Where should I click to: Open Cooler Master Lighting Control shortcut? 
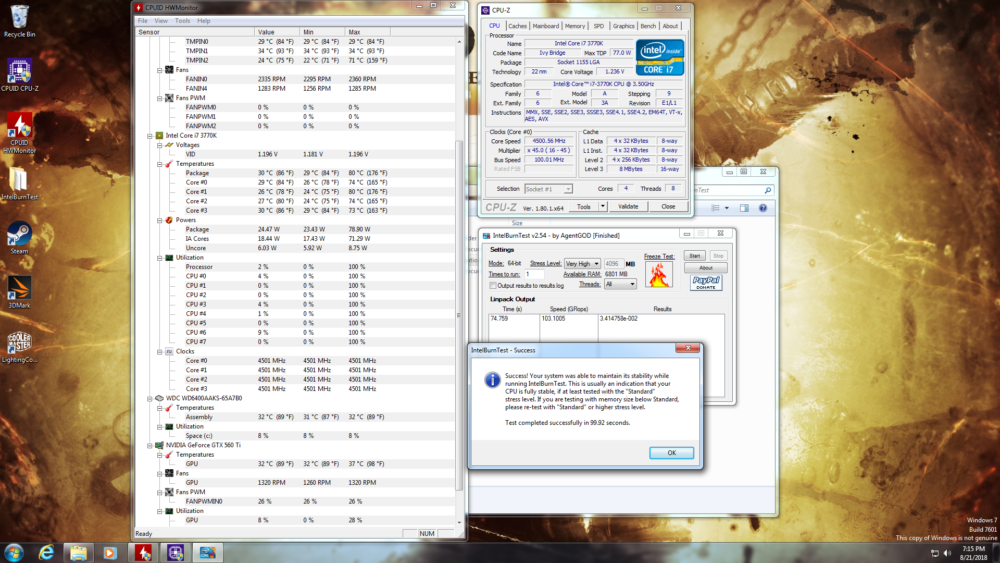[x=19, y=347]
